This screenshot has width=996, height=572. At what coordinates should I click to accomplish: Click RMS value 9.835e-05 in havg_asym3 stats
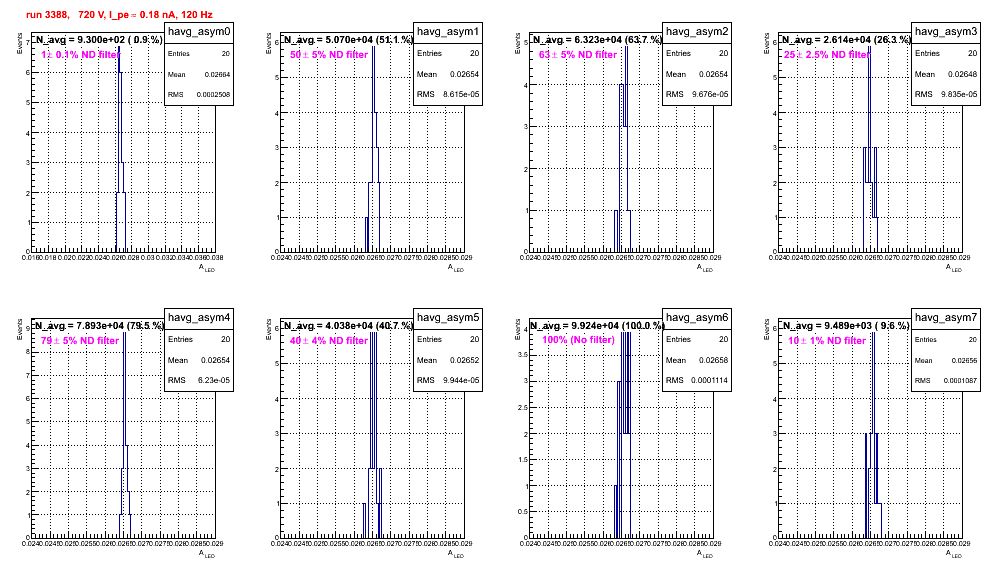tap(959, 94)
